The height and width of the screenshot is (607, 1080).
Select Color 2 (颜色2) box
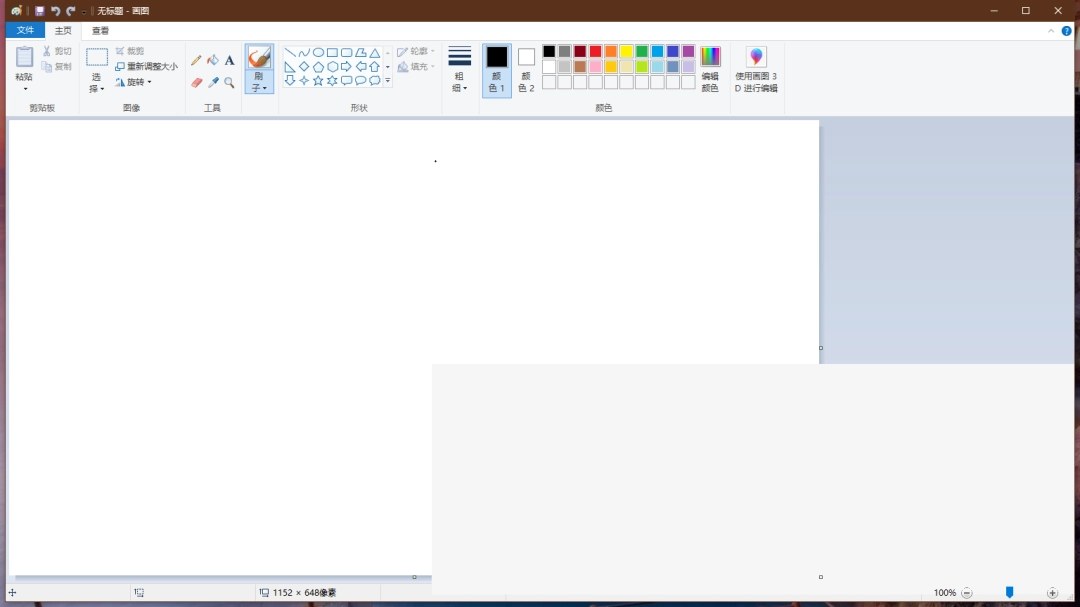pyautogui.click(x=526, y=70)
